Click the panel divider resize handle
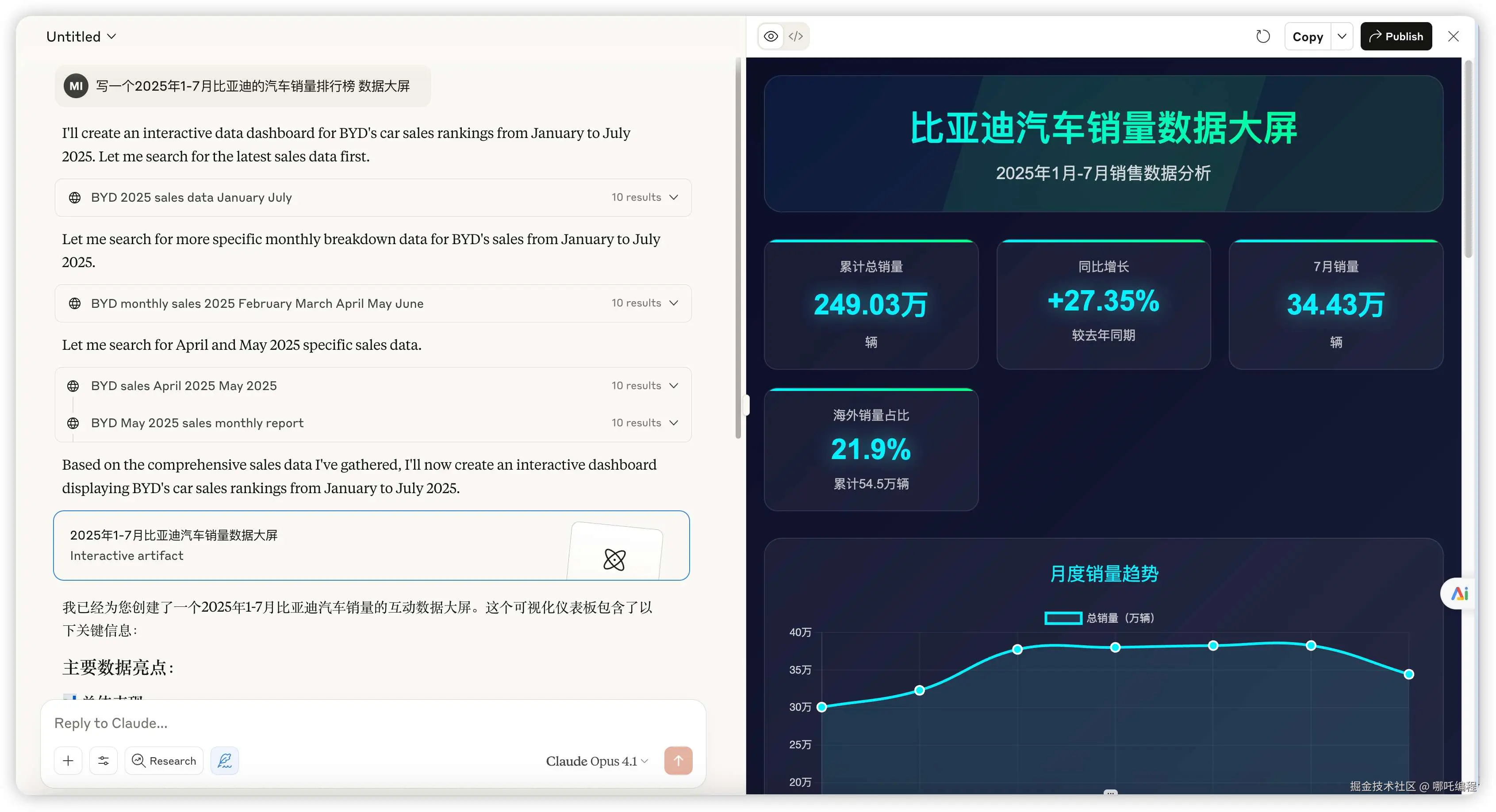1496x812 pixels. (x=746, y=405)
